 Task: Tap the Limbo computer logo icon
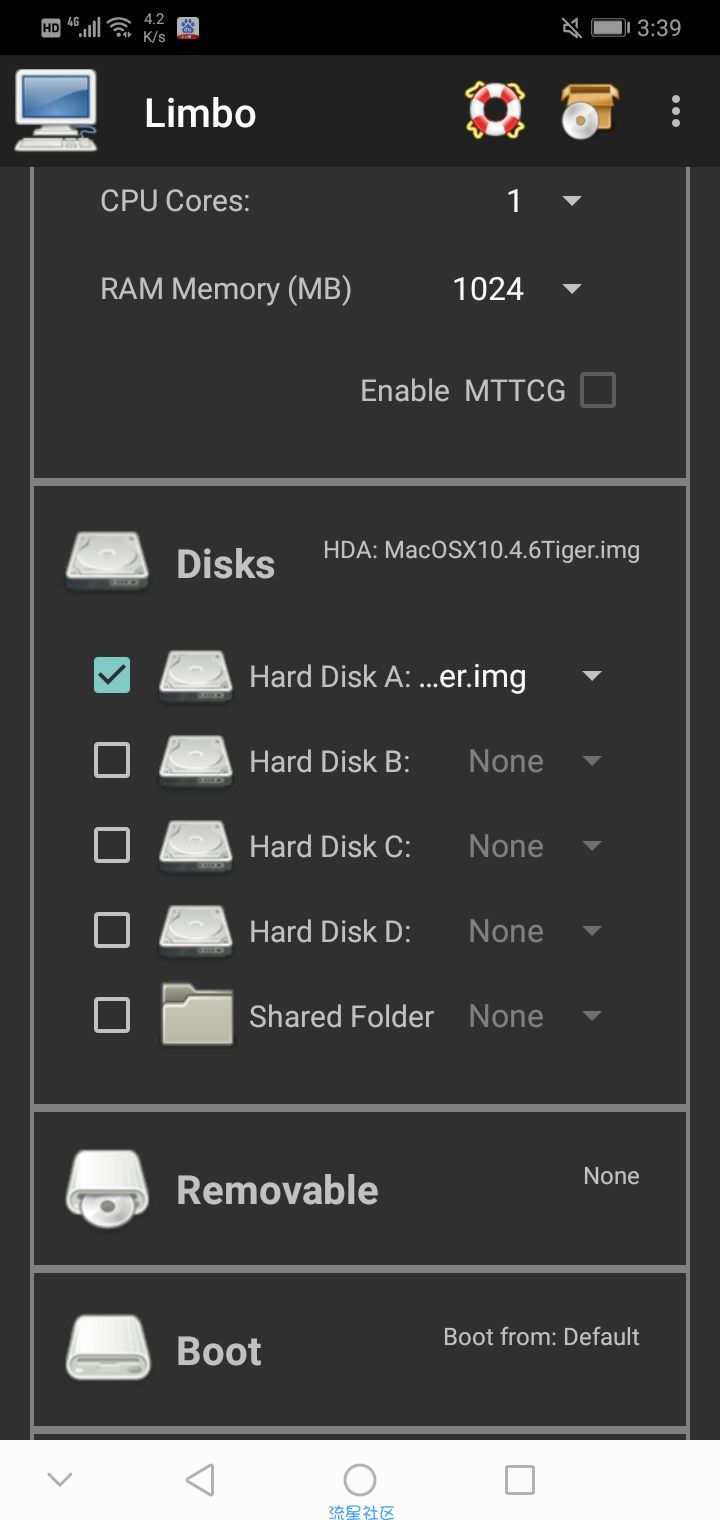pyautogui.click(x=56, y=111)
